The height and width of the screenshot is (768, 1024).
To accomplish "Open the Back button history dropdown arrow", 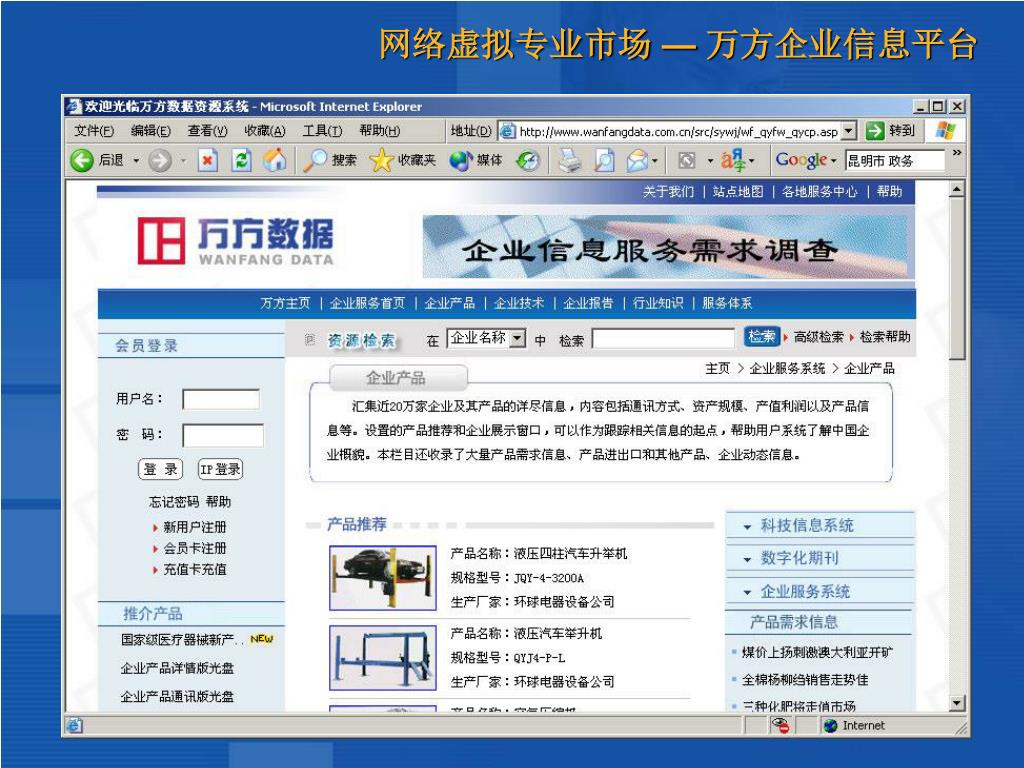I will pyautogui.click(x=136, y=160).
